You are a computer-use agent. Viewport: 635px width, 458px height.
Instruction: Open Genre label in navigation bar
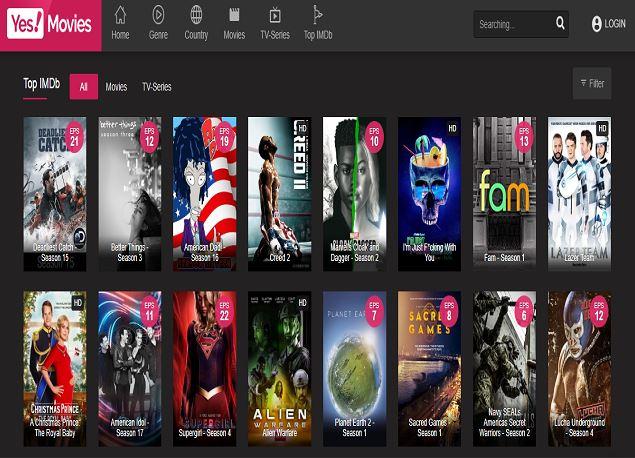click(158, 35)
